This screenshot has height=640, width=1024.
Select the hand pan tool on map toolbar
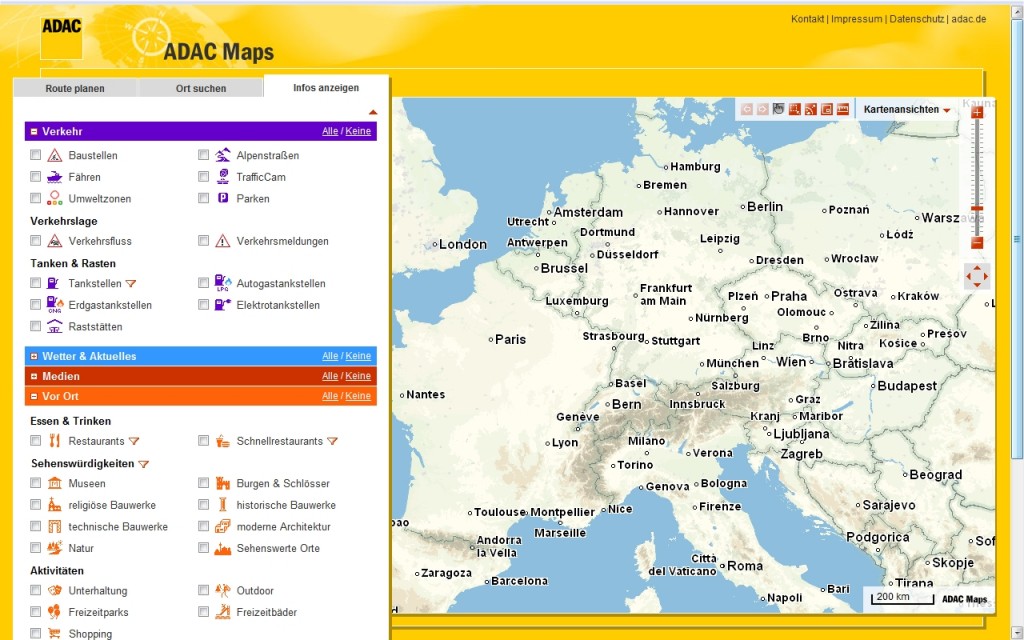[778, 109]
